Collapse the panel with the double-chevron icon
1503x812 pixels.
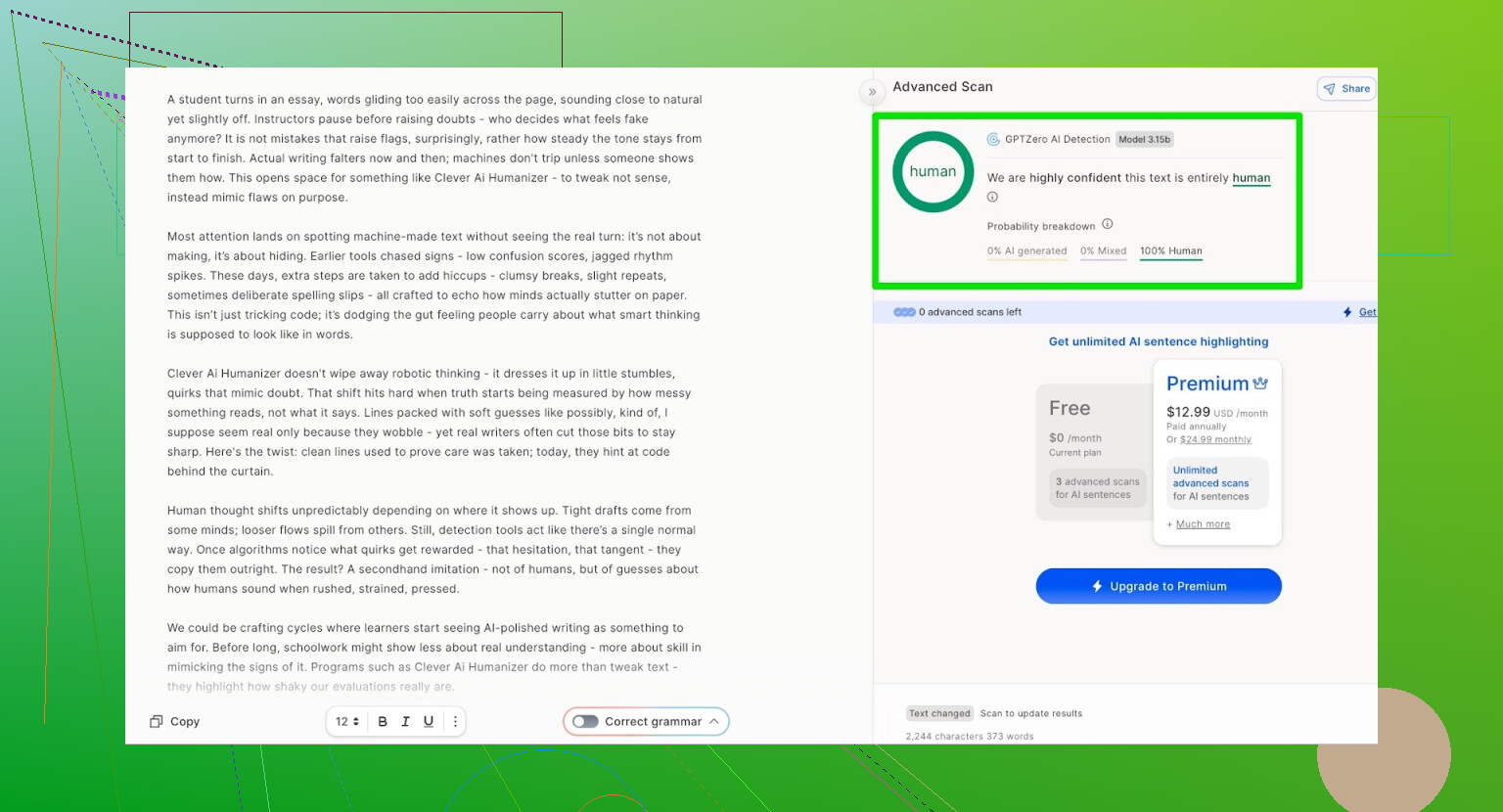click(872, 92)
